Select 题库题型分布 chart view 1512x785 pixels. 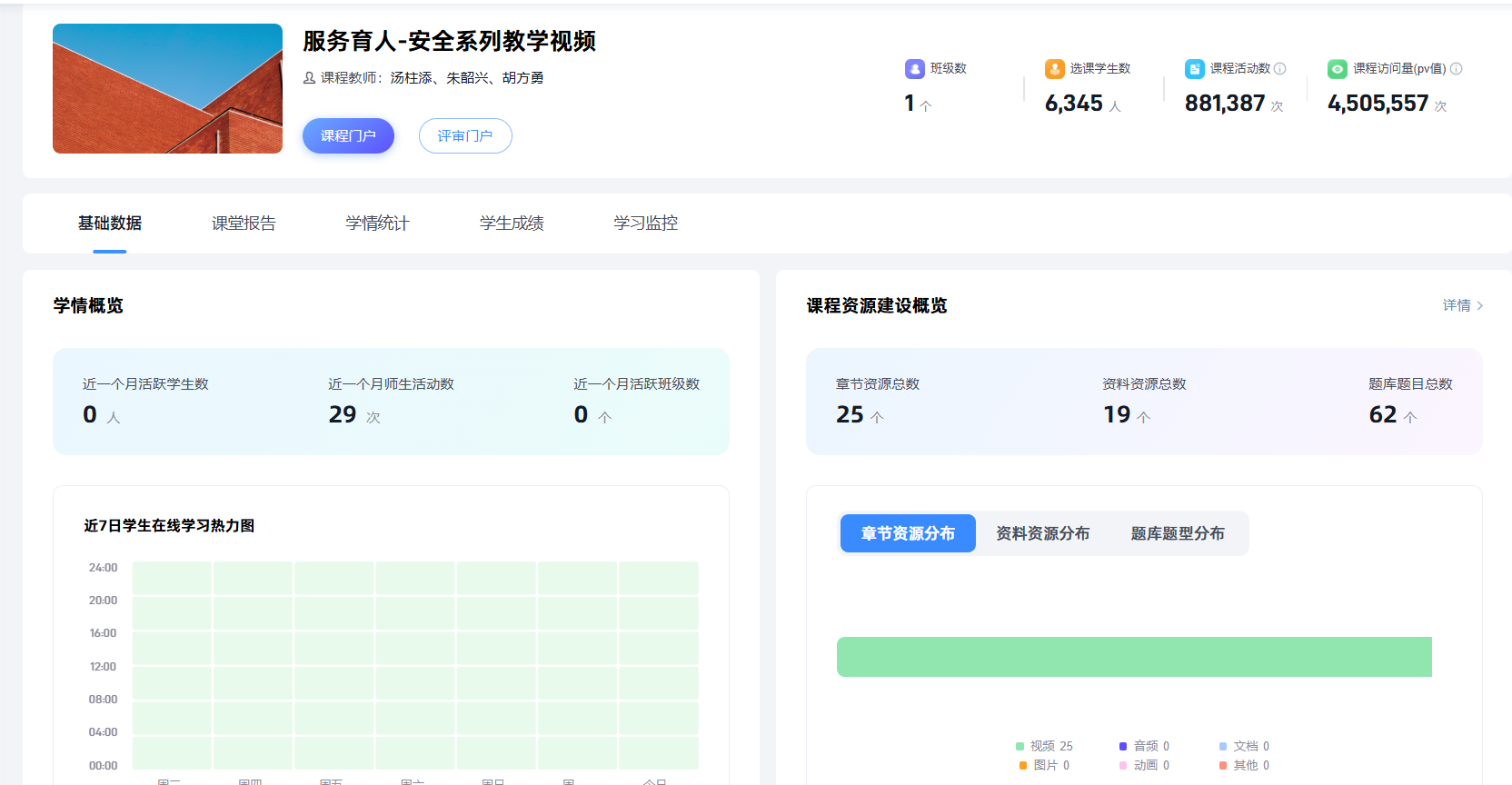1177,533
